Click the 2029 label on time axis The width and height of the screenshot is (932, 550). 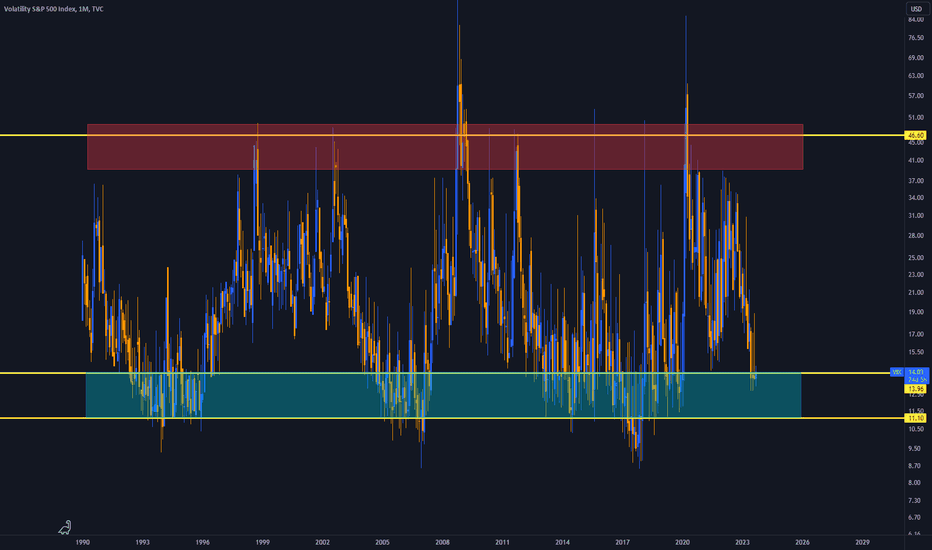[x=862, y=542]
